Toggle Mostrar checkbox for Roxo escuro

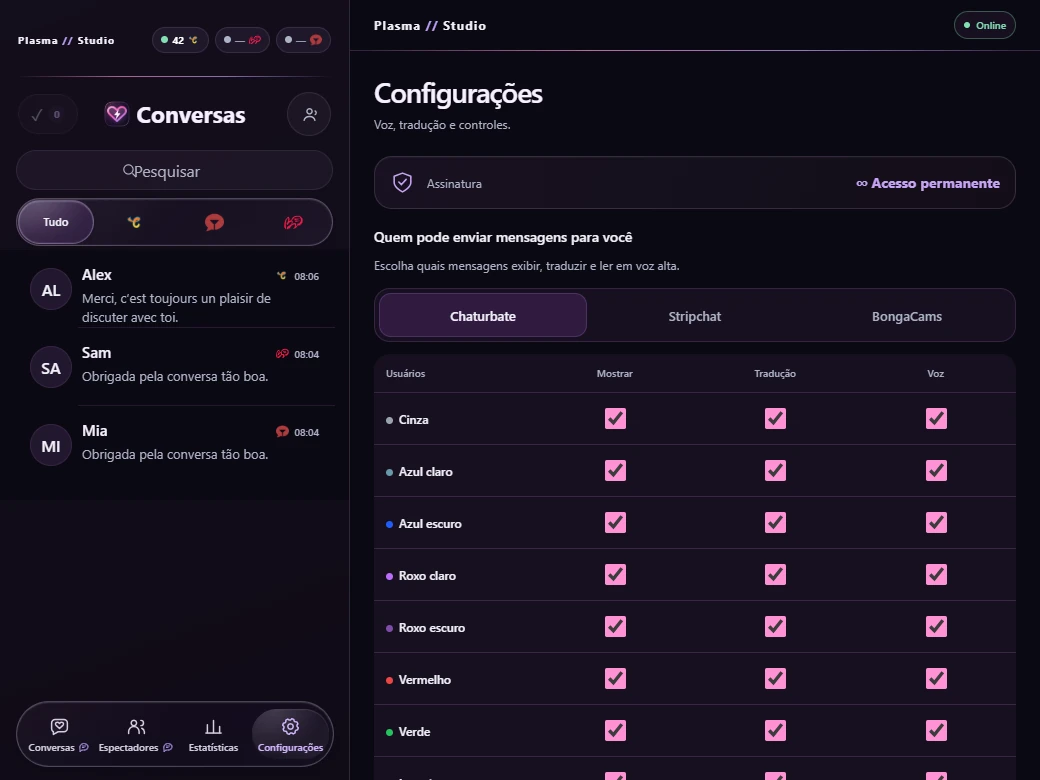pos(616,626)
